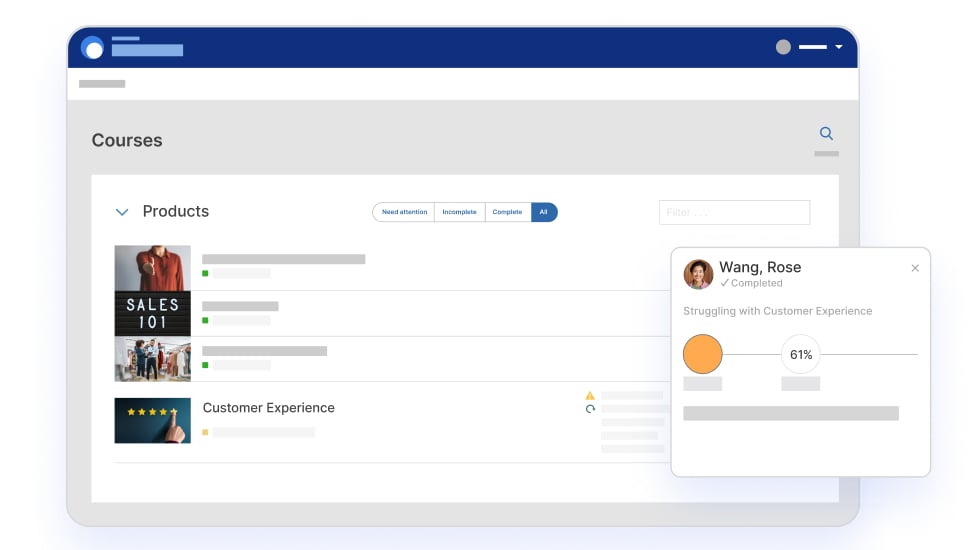Select the Complete filter

pos(507,212)
